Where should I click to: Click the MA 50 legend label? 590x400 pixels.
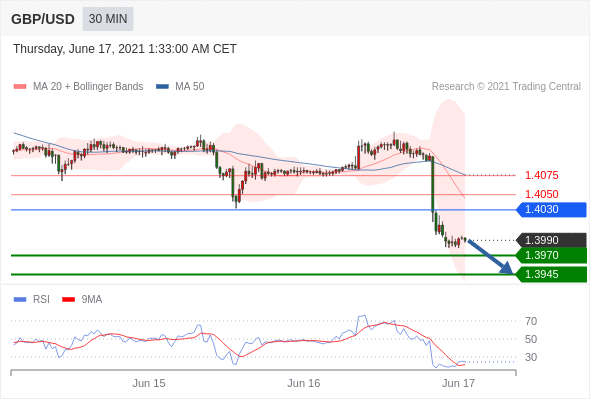pos(190,87)
